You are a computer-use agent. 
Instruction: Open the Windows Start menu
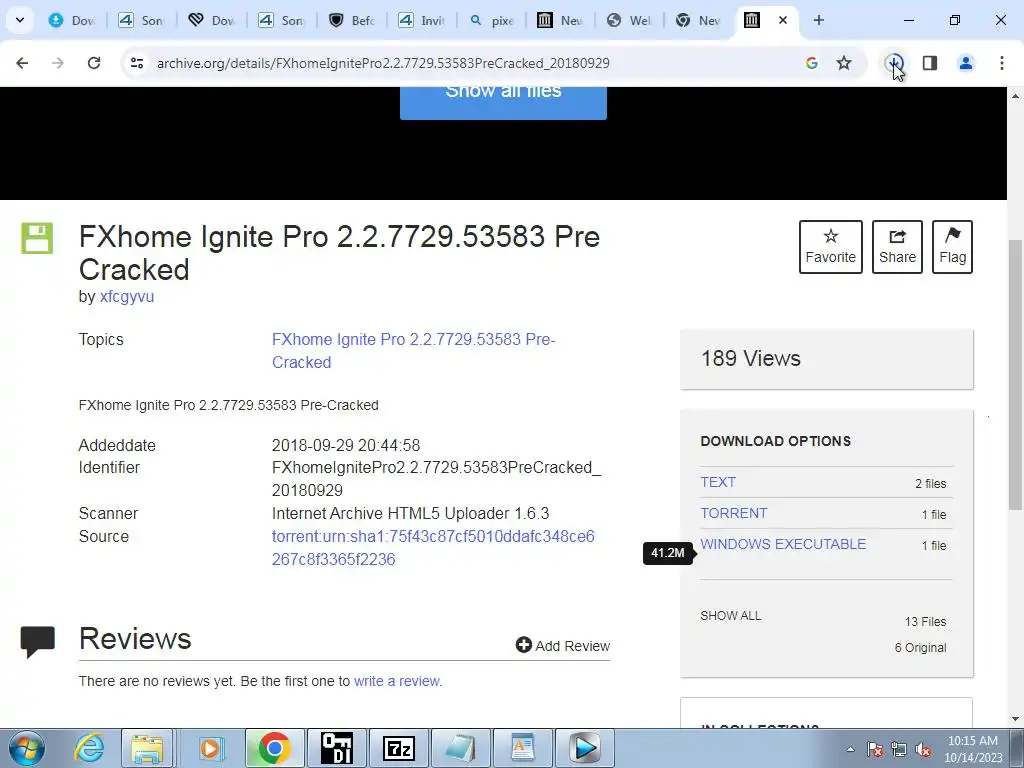pos(26,748)
